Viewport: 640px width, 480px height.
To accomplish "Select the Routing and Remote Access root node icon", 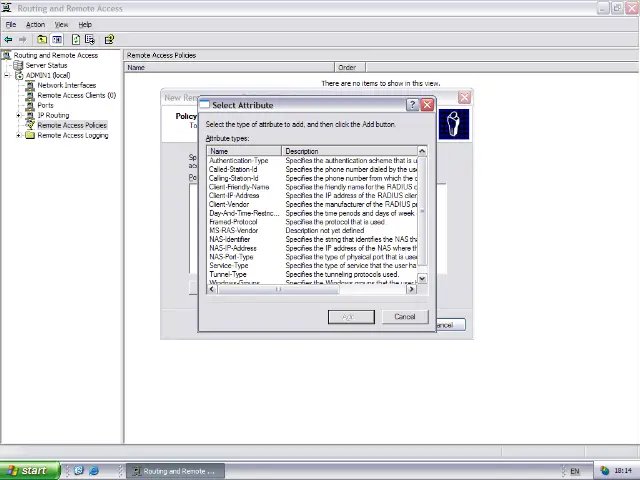I will pos(7,55).
